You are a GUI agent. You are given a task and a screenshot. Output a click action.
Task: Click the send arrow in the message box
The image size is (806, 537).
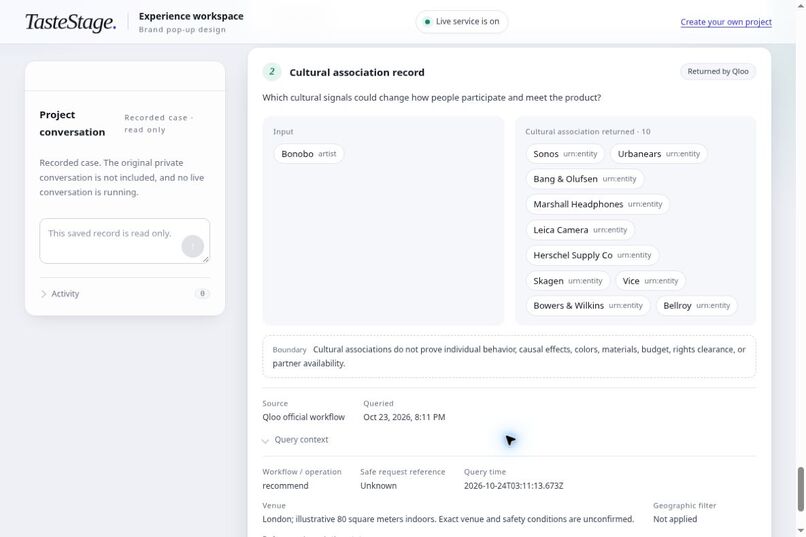click(192, 246)
